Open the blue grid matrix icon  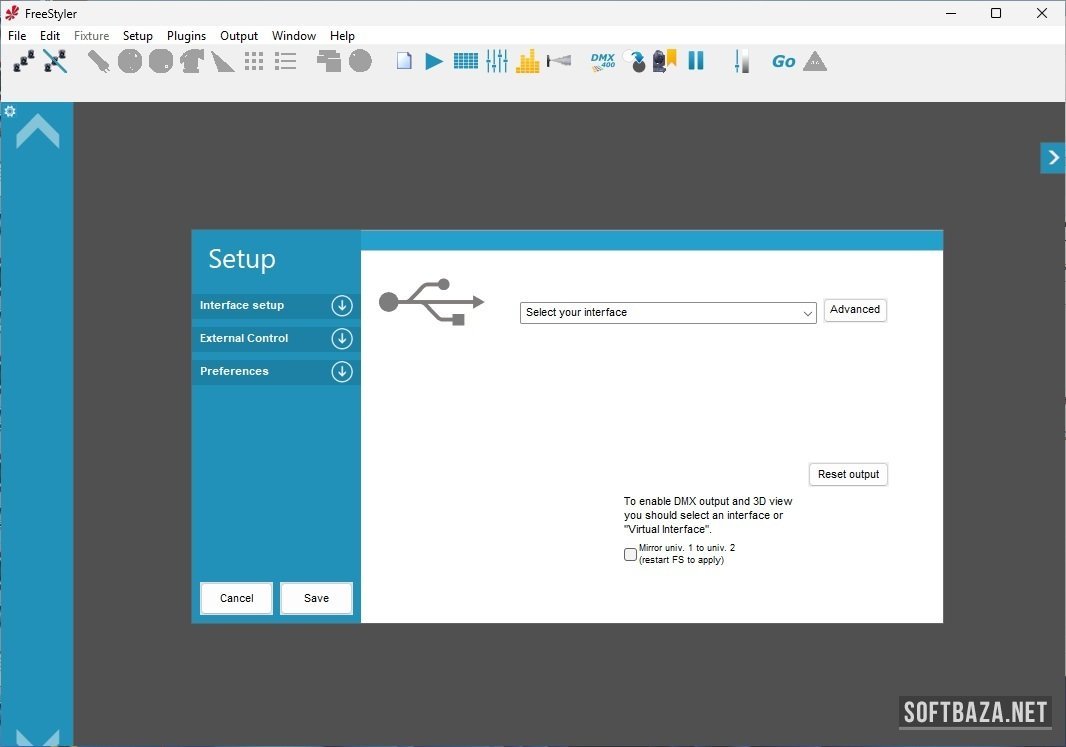coord(465,61)
